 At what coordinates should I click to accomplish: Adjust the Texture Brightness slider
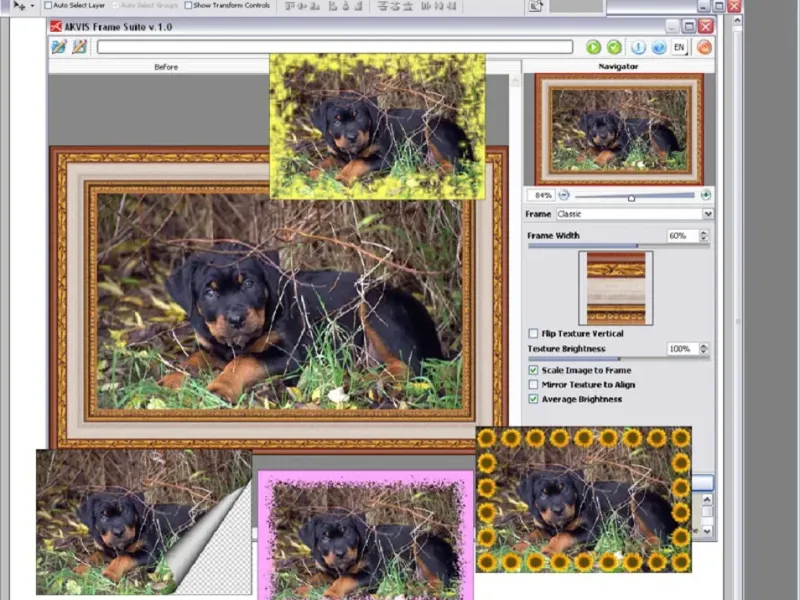(618, 359)
